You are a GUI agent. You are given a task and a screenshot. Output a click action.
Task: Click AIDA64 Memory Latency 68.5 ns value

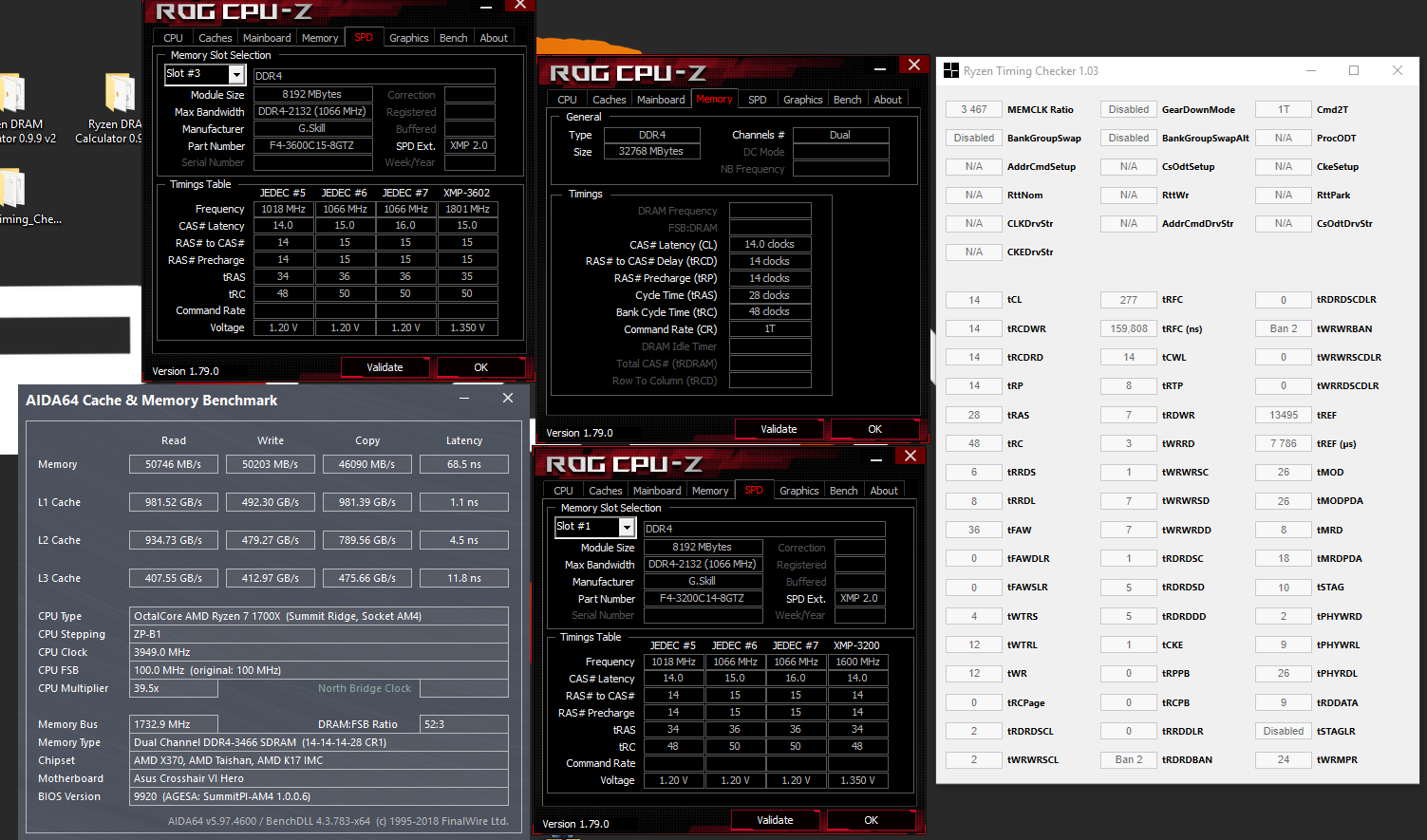tap(464, 464)
